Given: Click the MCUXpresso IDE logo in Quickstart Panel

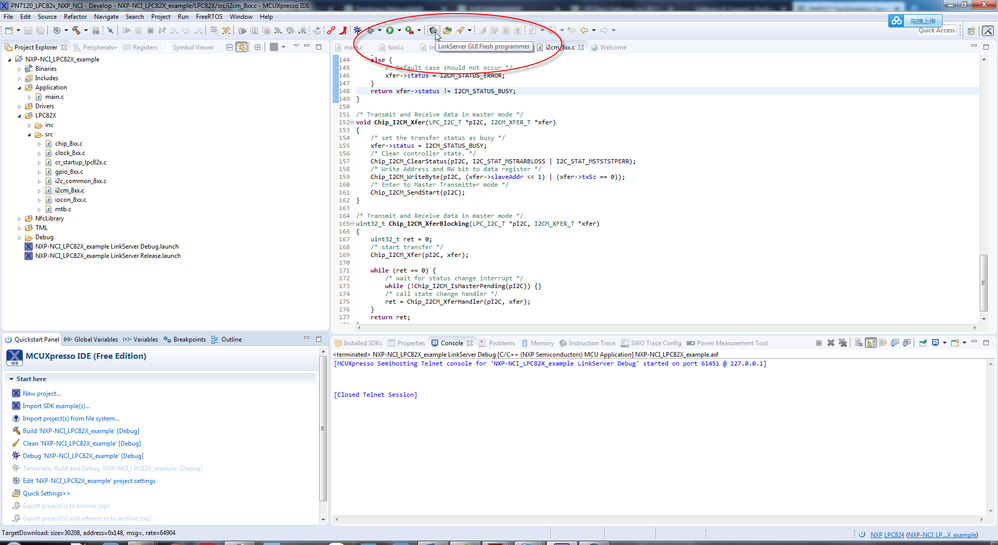Looking at the screenshot, I should (x=14, y=358).
